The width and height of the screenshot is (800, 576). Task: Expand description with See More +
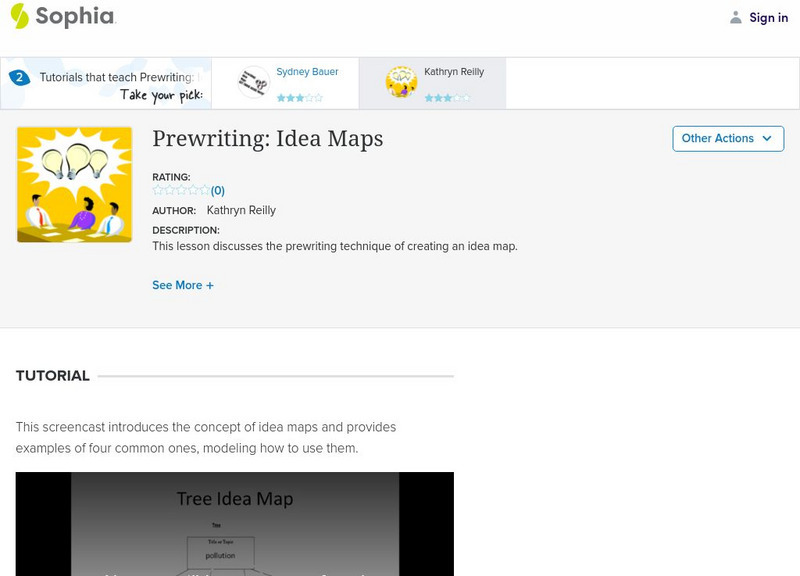[183, 285]
